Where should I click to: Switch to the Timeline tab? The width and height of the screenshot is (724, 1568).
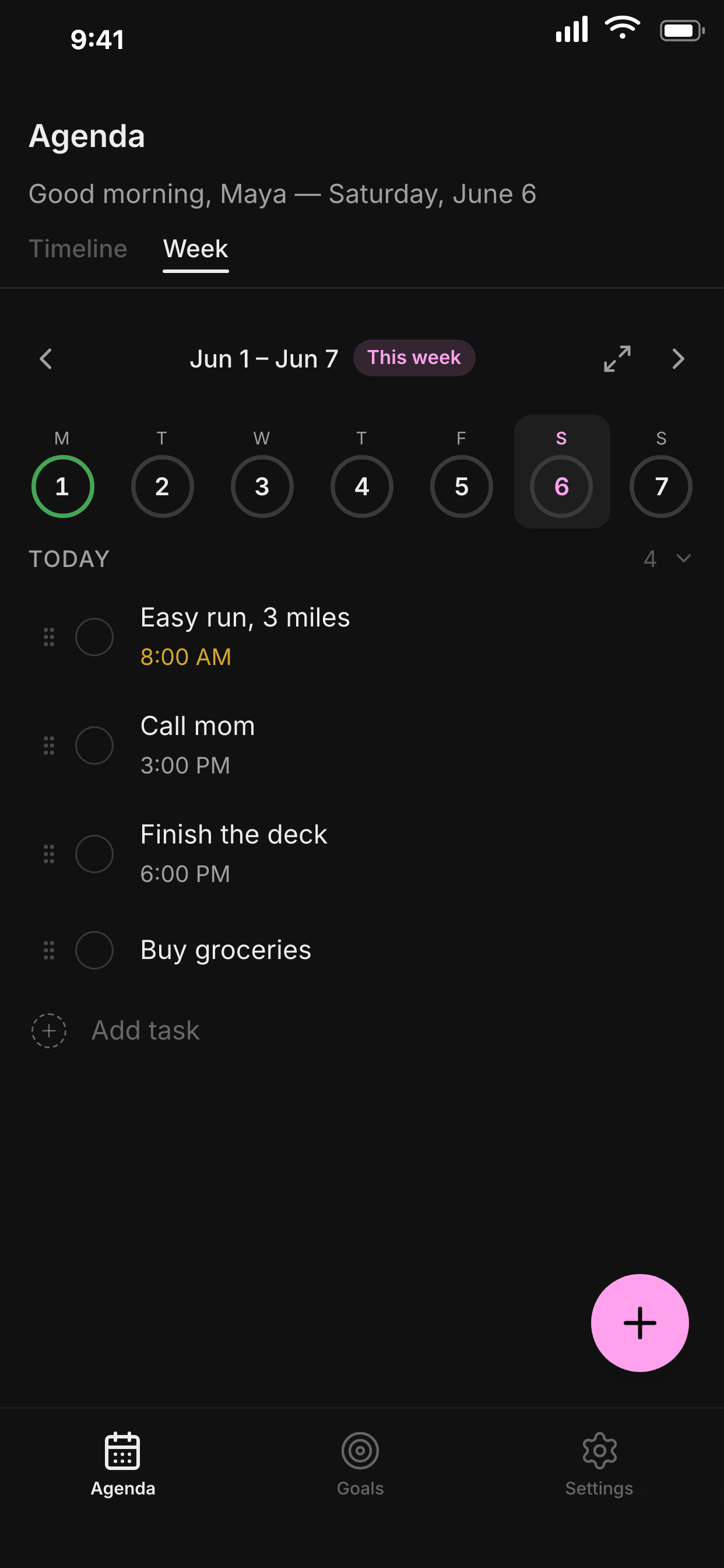(x=78, y=249)
